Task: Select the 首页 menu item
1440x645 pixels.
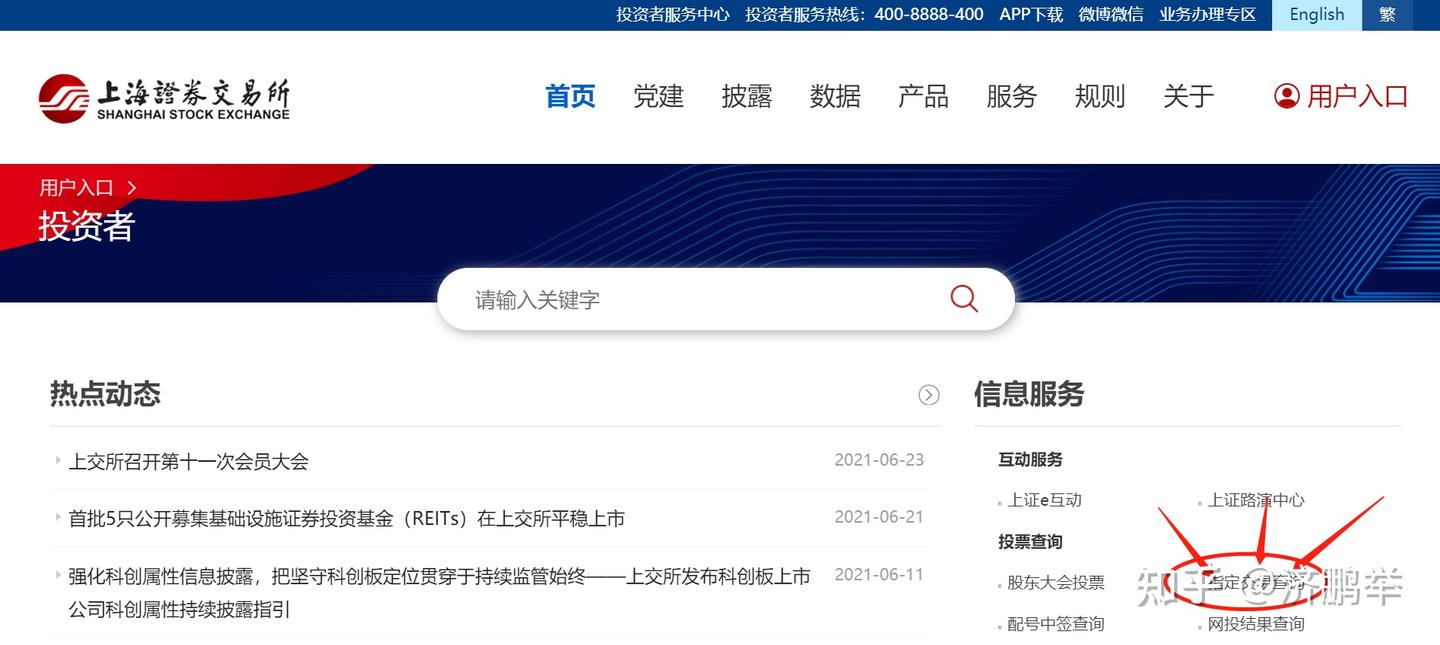Action: point(569,96)
